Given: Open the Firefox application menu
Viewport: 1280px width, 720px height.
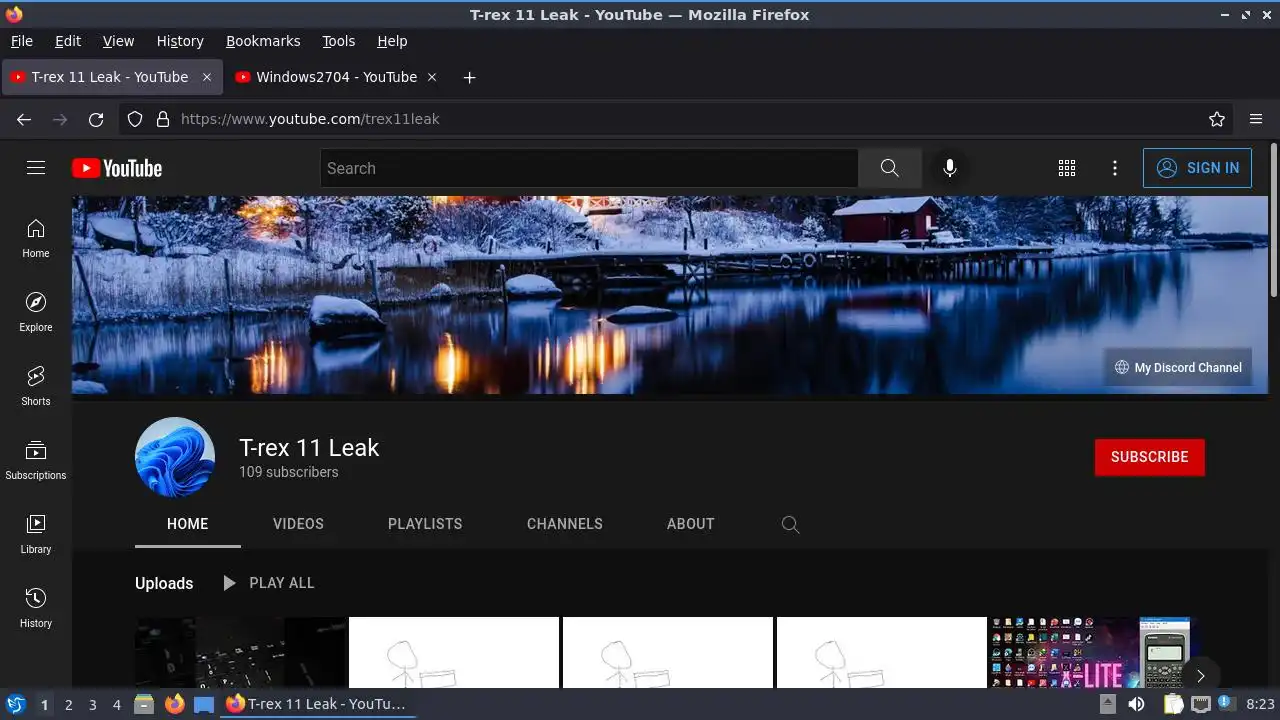Looking at the screenshot, I should click(x=1256, y=119).
